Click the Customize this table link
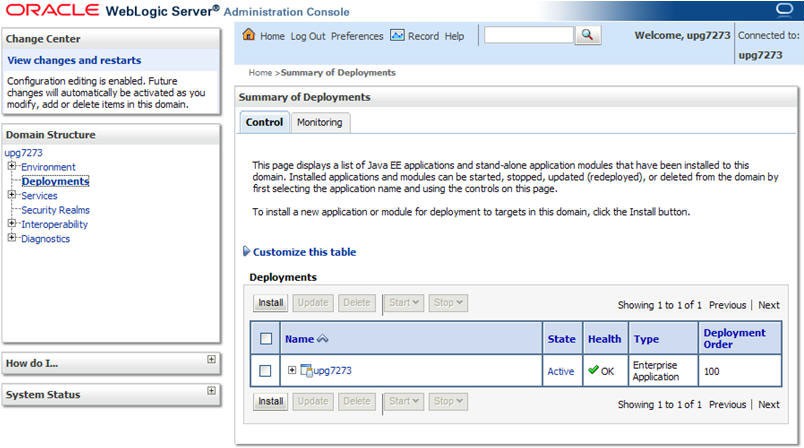This screenshot has height=448, width=804. click(305, 252)
